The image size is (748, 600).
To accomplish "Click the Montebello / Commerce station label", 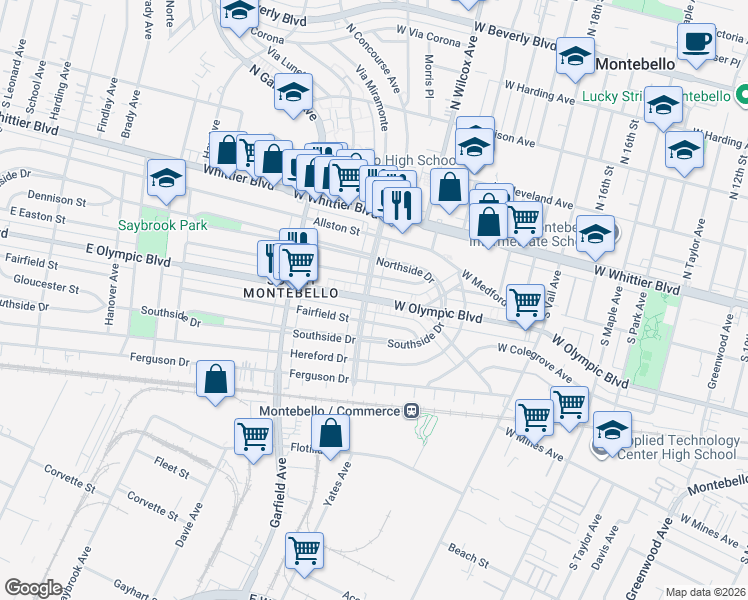I will click(x=330, y=411).
